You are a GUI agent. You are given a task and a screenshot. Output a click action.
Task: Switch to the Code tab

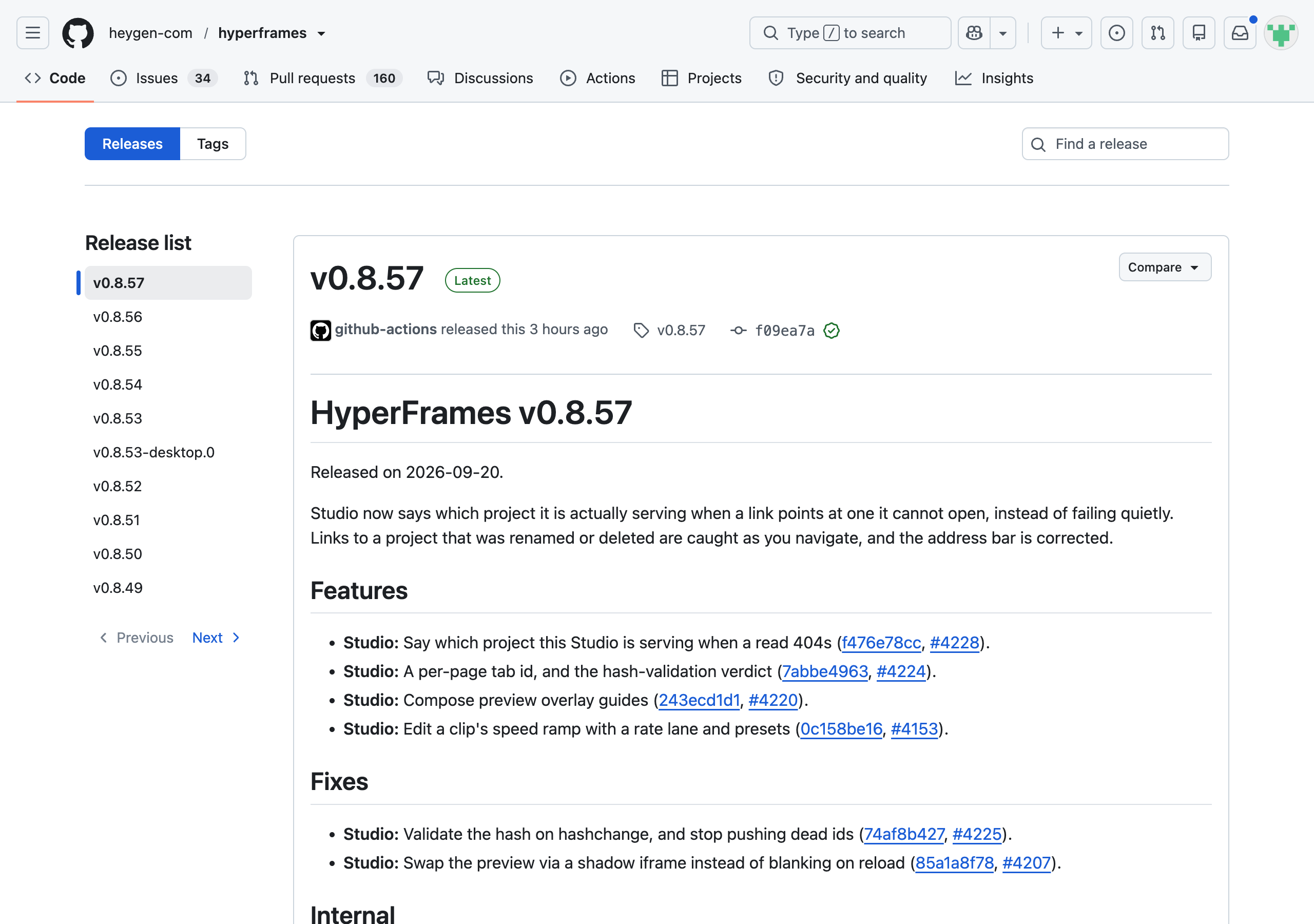pyautogui.click(x=55, y=78)
